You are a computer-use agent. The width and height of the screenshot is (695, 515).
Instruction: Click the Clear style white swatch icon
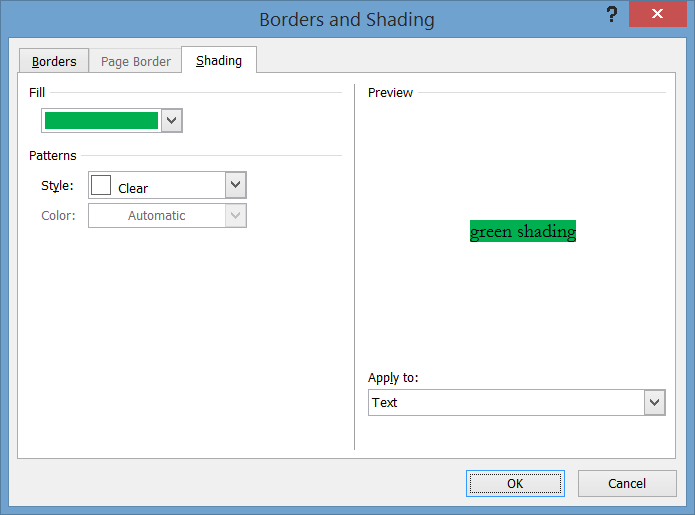101,185
